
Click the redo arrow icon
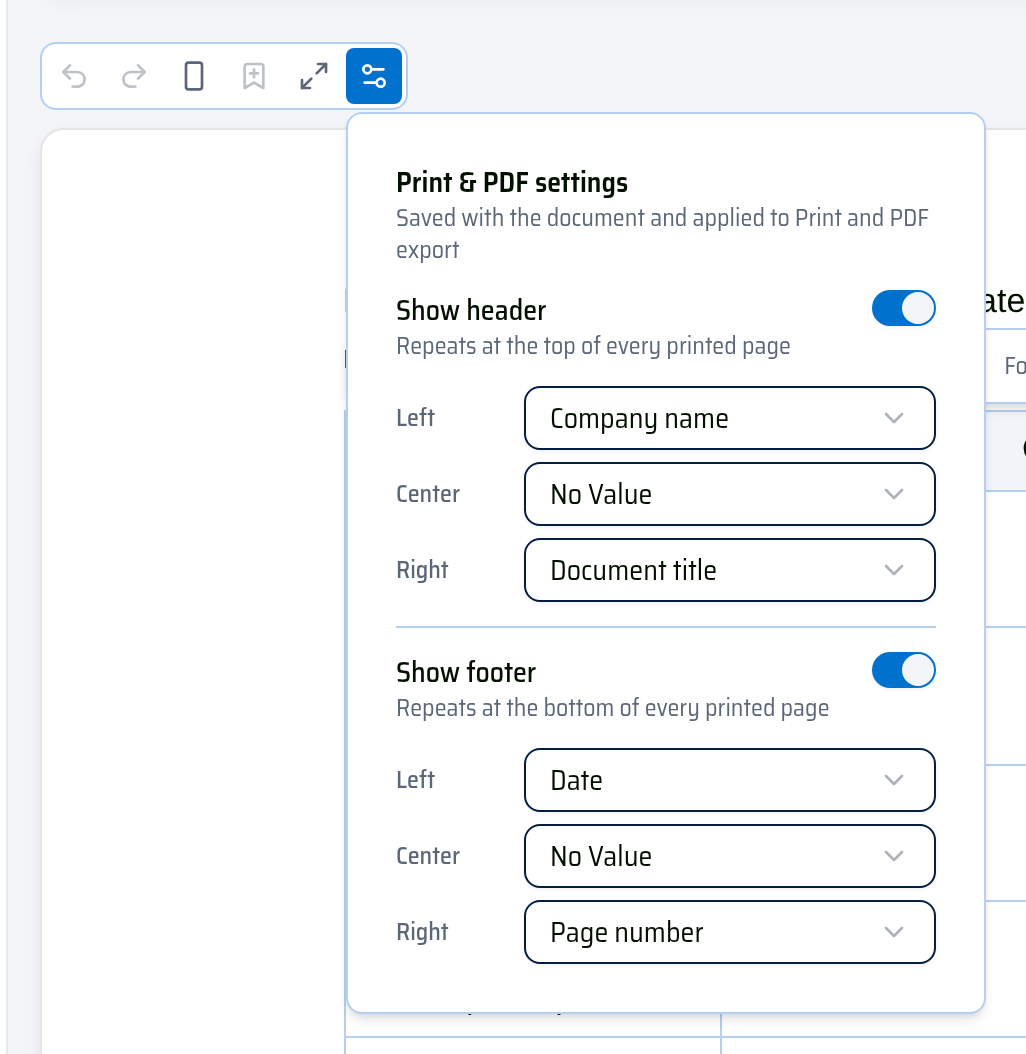134,76
